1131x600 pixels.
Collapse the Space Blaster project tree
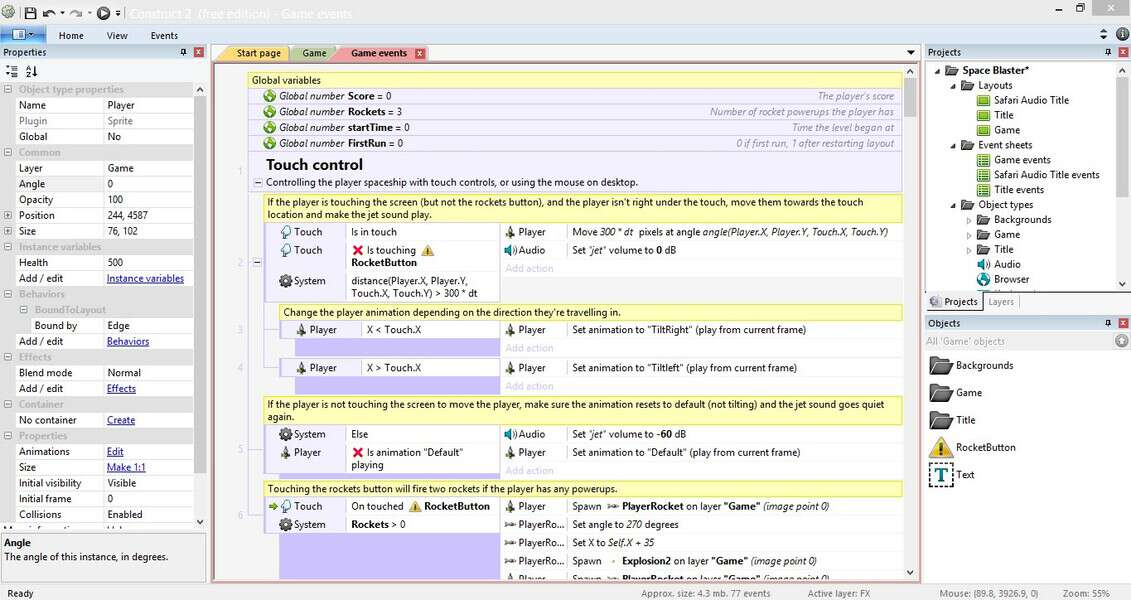(937, 71)
